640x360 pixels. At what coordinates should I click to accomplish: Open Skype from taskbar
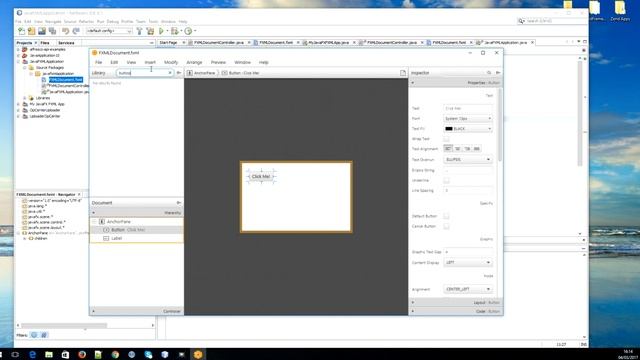[148, 354]
